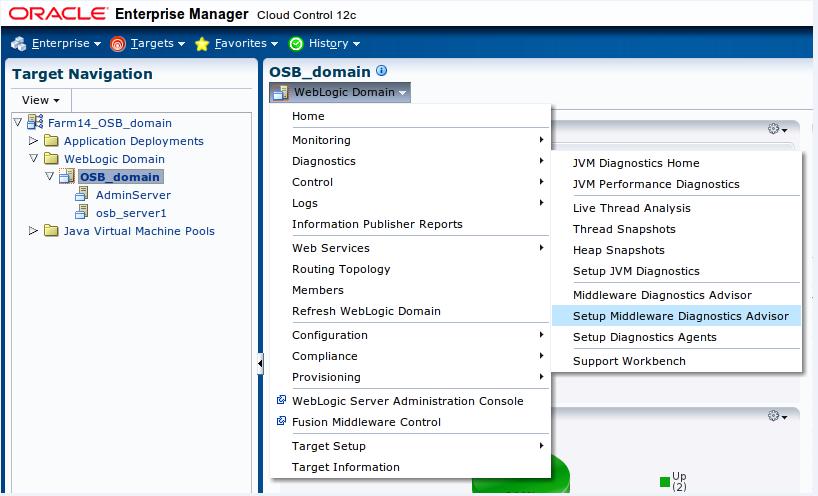The width and height of the screenshot is (818, 496).
Task: Open the Target Setup submenu
Action: pyautogui.click(x=410, y=446)
